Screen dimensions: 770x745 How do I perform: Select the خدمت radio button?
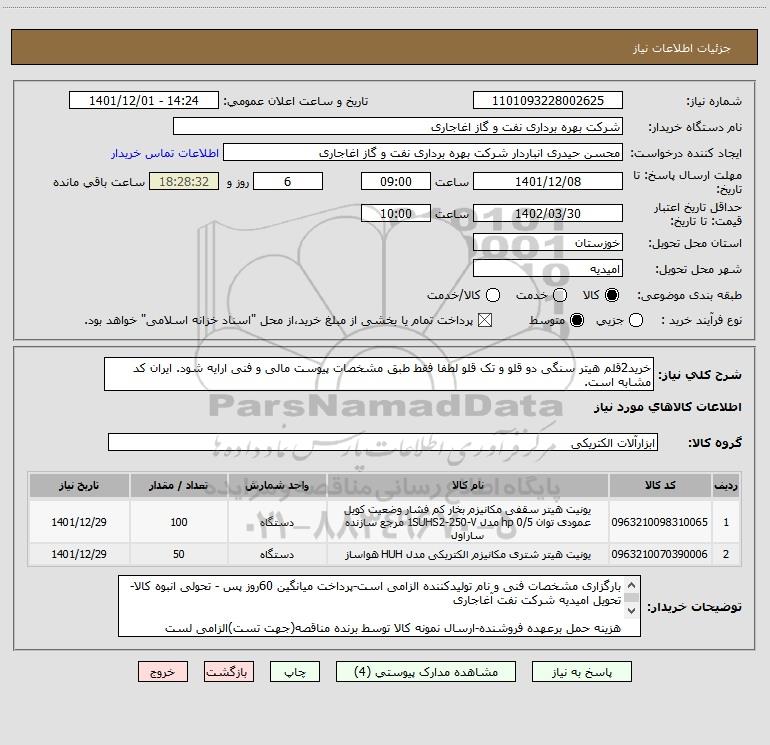(560, 295)
